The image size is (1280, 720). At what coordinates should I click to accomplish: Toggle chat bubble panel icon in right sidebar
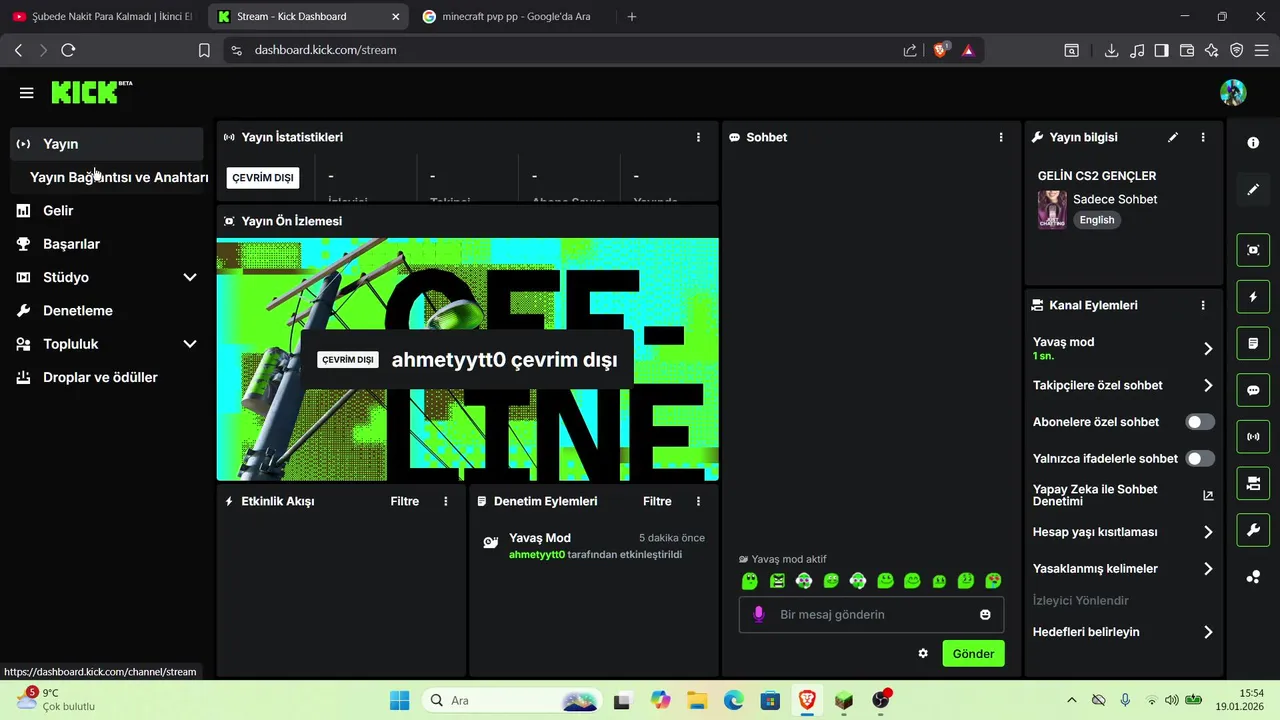1253,390
